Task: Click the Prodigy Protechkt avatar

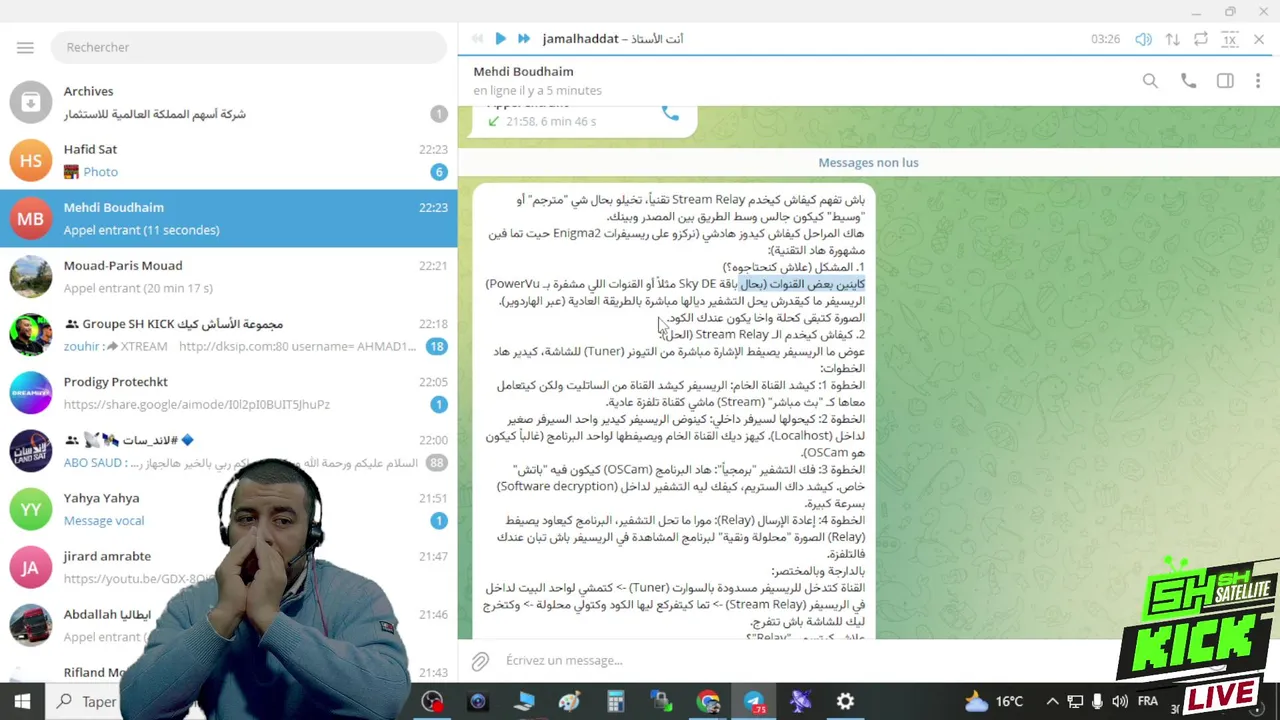Action: (31, 392)
